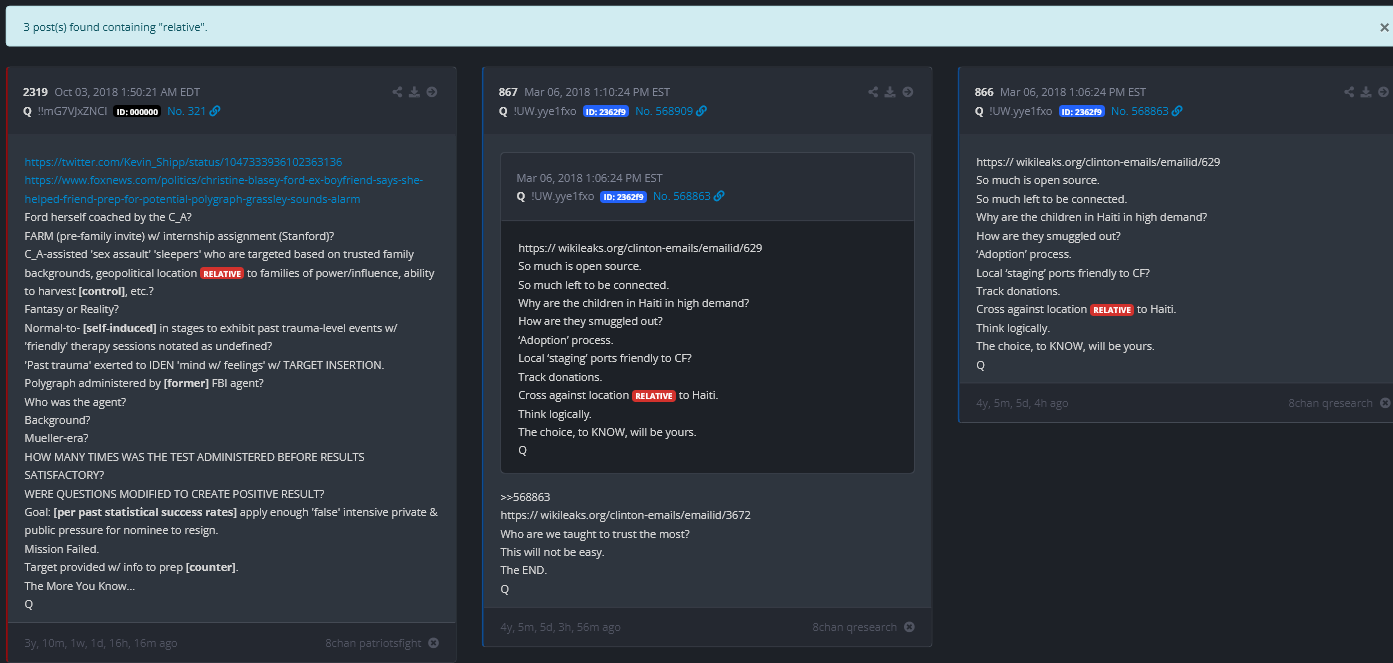Screen dimensions: 1393x663
Task: Click the red RELATIVE highlight in post 867's quote
Action: (x=654, y=396)
